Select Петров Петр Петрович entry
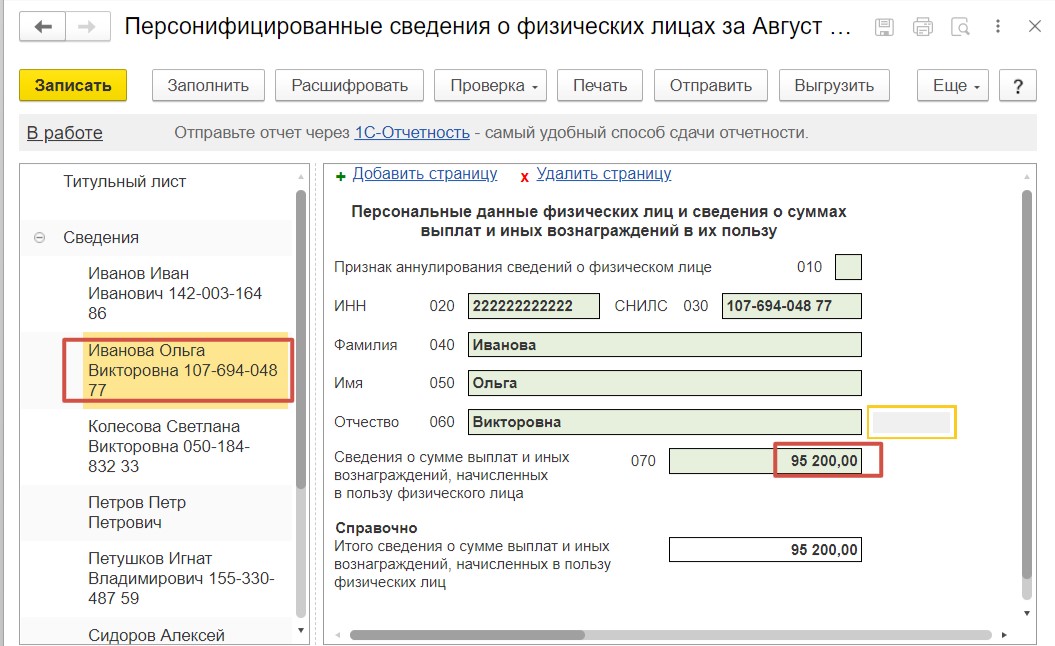This screenshot has width=1055, height=646. pos(137,512)
